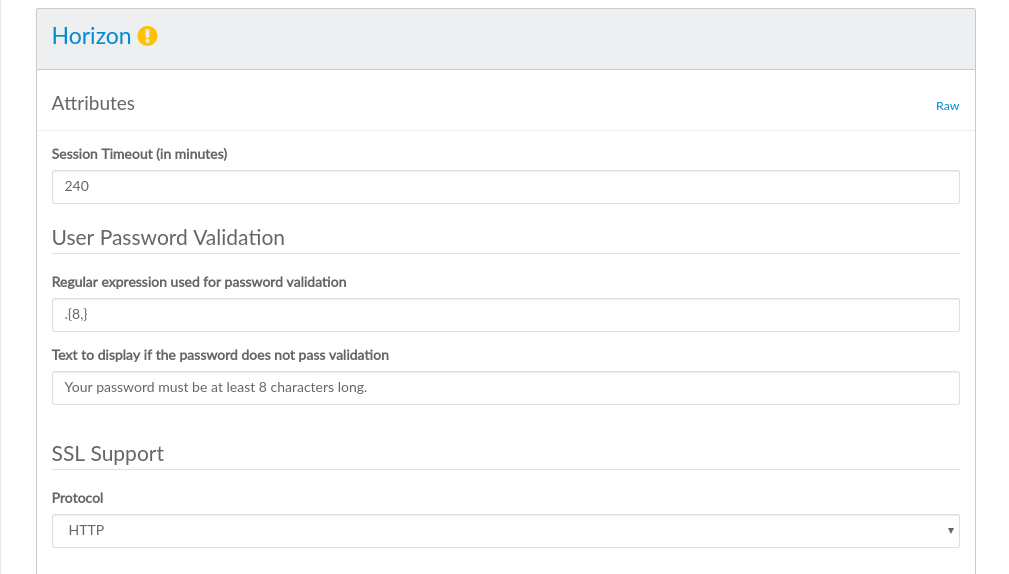This screenshot has height=574, width=1009.
Task: Click the Regular expression used for password validation label
Action: 199,282
